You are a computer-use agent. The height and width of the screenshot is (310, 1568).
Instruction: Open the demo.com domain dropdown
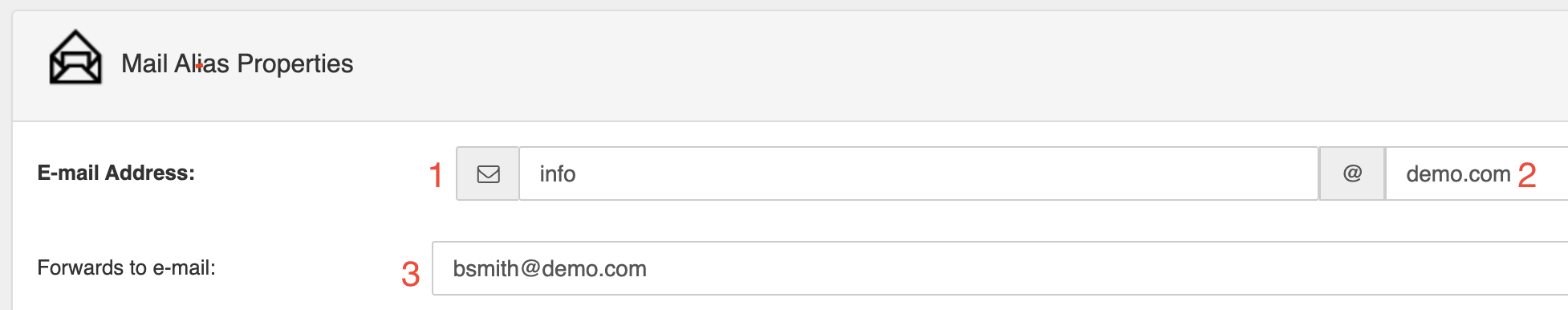tap(1477, 173)
